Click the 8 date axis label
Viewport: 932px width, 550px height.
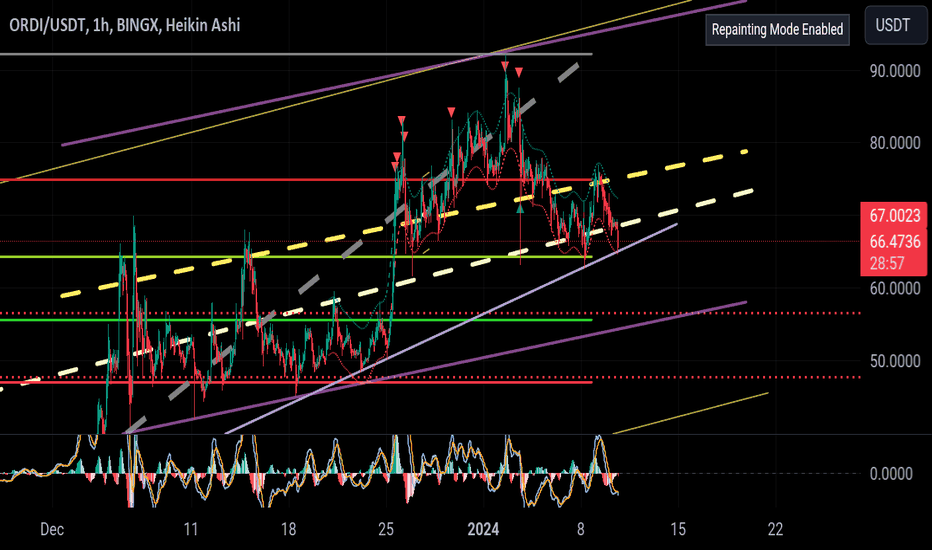click(581, 529)
